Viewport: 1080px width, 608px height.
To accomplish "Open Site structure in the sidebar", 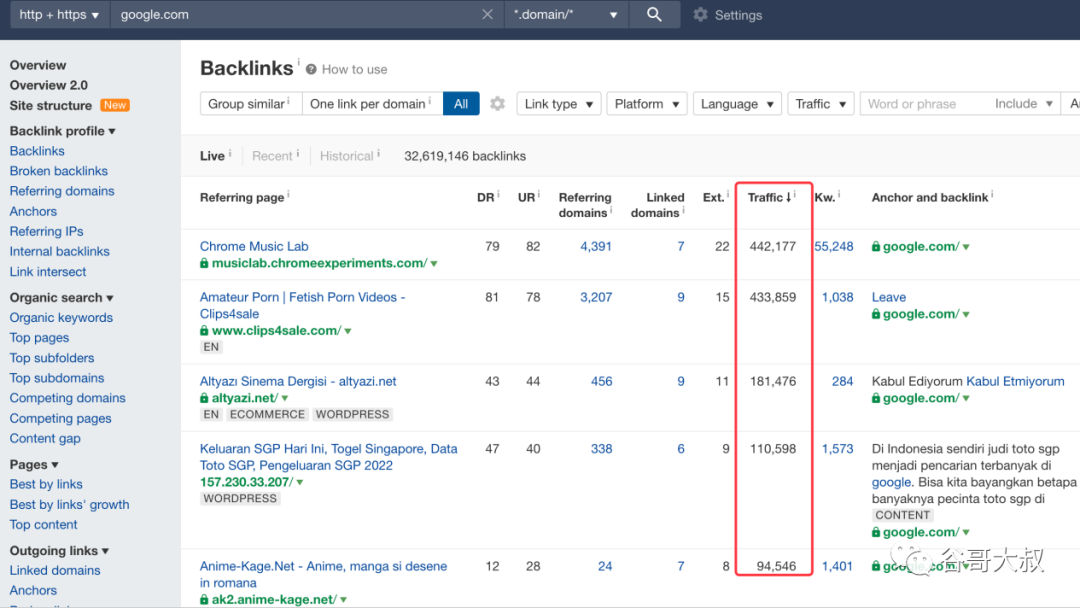I will pyautogui.click(x=50, y=105).
